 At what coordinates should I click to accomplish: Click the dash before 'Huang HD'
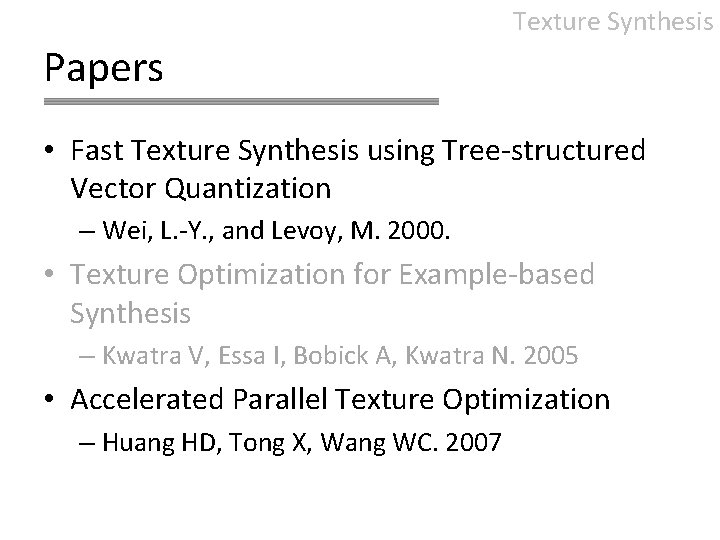click(x=86, y=443)
